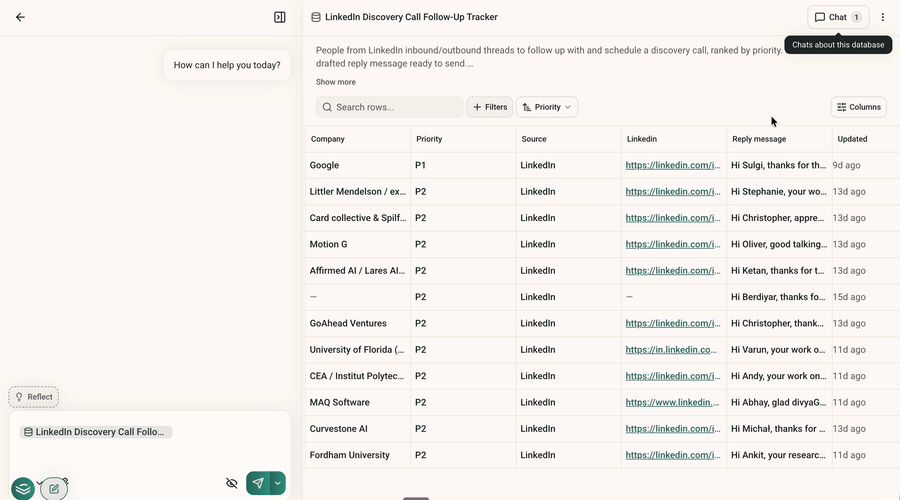Focus the Search rows field
The height and width of the screenshot is (500, 900).
(x=389, y=107)
